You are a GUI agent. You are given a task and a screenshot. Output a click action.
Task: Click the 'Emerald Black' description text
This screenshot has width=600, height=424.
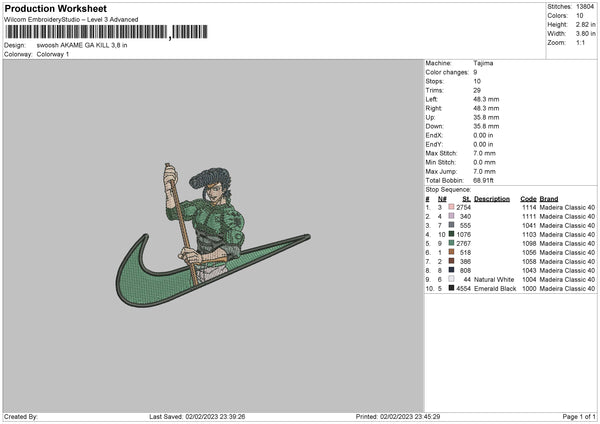(x=495, y=289)
